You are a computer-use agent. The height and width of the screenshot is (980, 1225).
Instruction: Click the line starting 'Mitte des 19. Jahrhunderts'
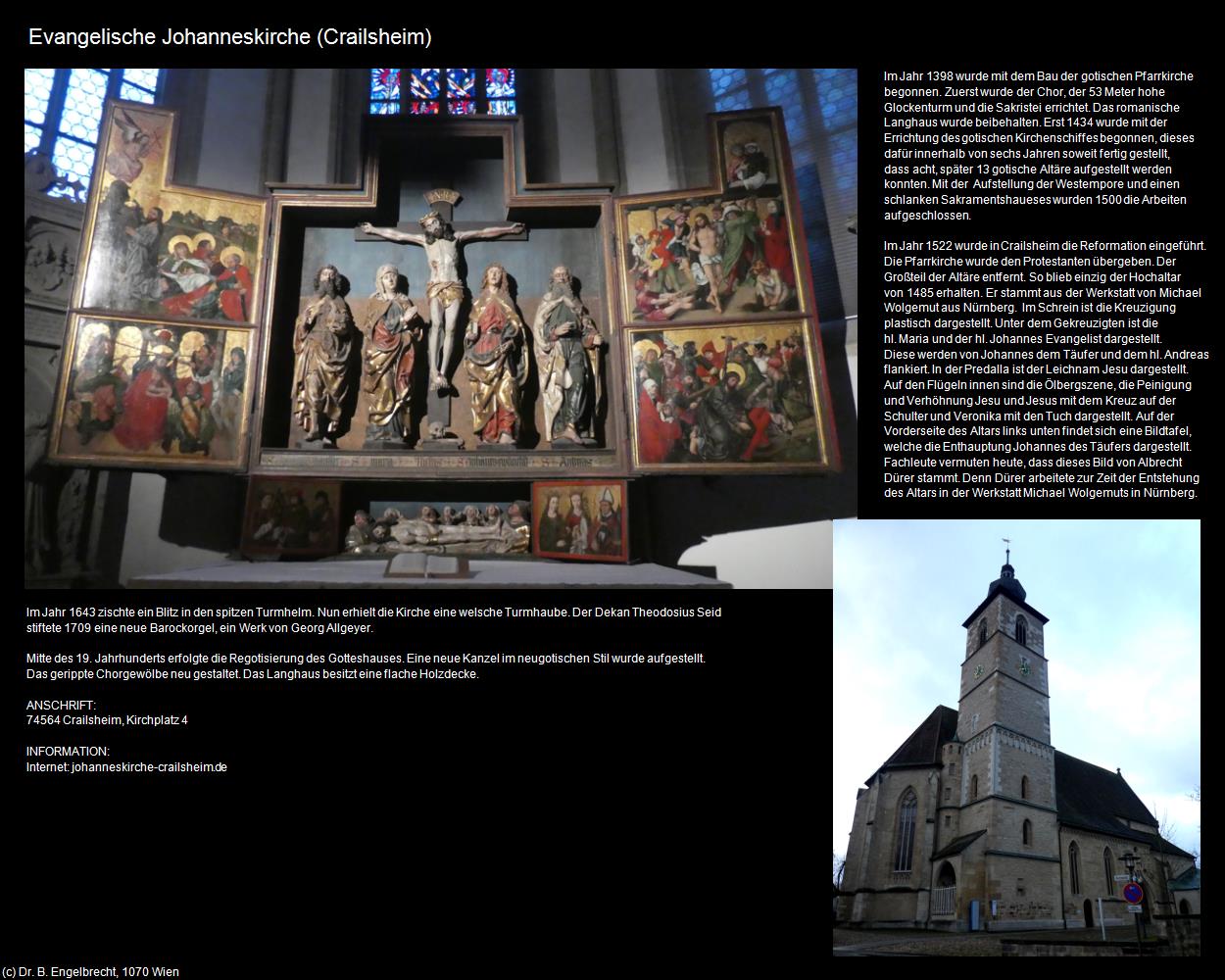tap(366, 659)
